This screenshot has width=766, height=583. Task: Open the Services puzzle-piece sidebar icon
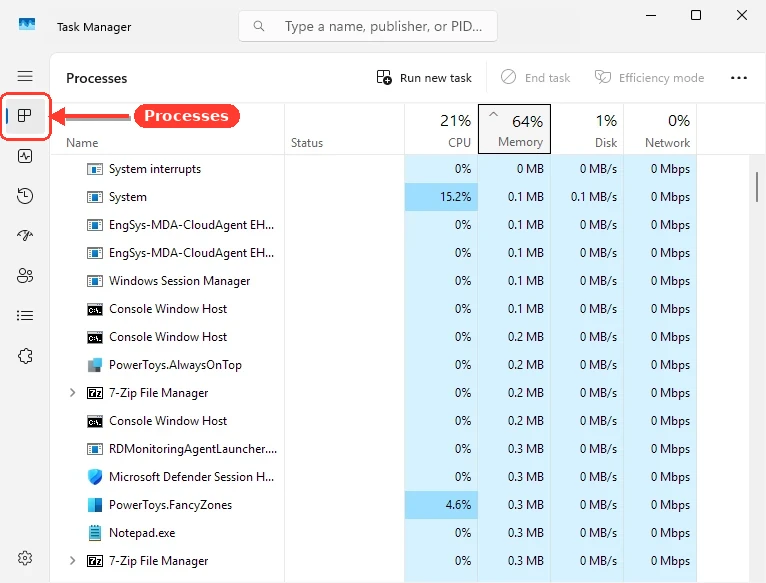tap(25, 356)
